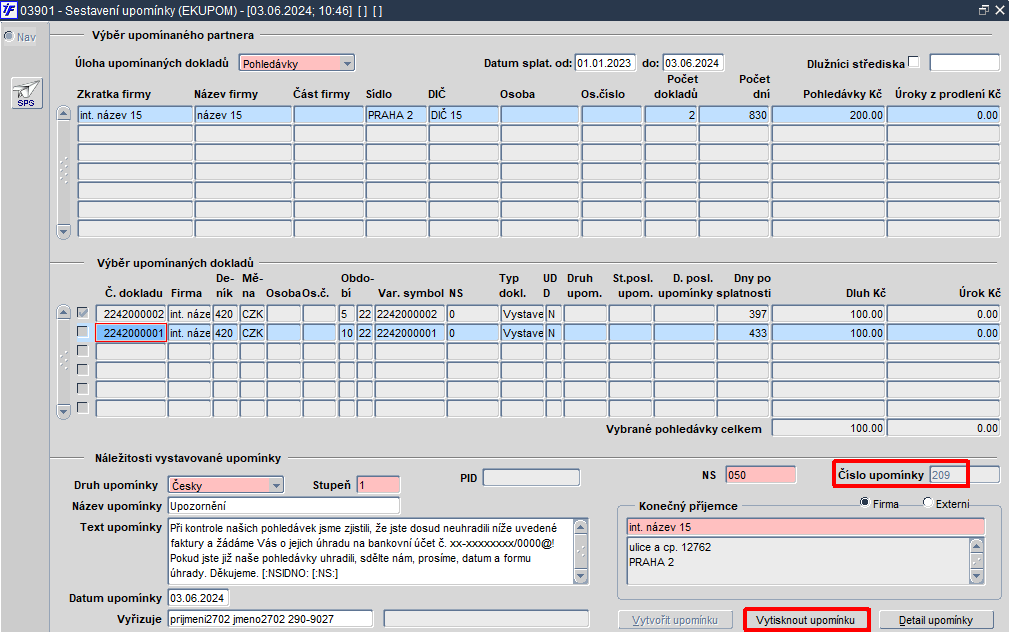Check the box for document 2242000001

[x=83, y=332]
